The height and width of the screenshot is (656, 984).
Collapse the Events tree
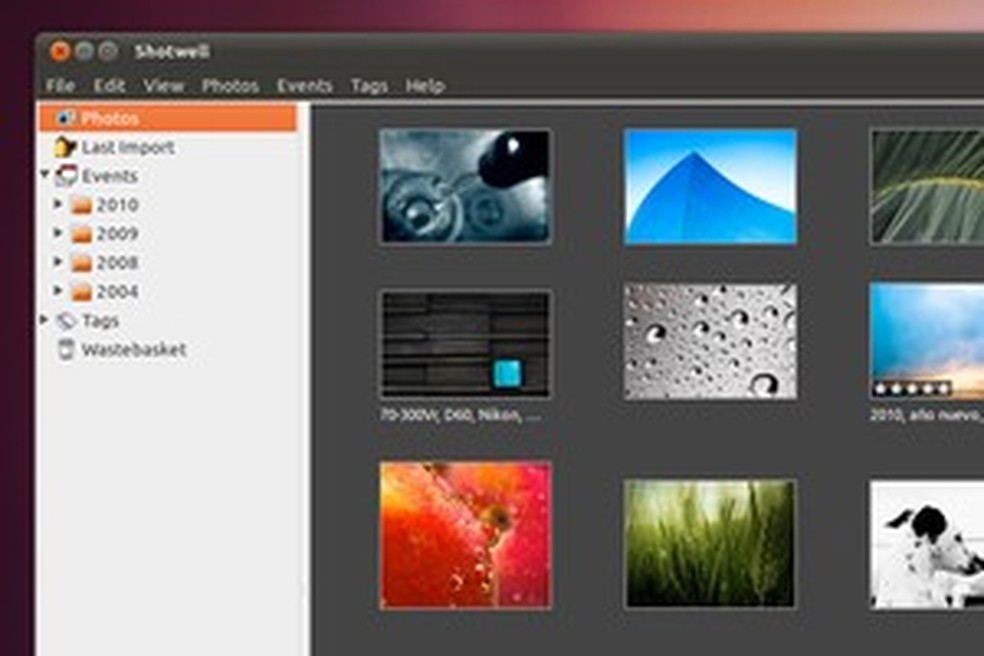point(44,176)
